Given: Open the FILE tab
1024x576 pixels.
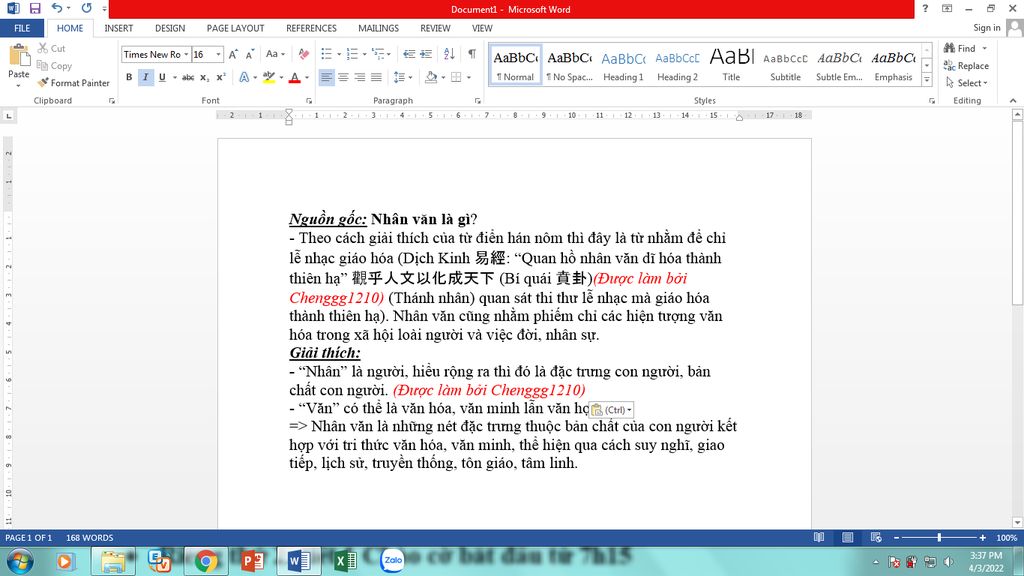Looking at the screenshot, I should tap(22, 28).
